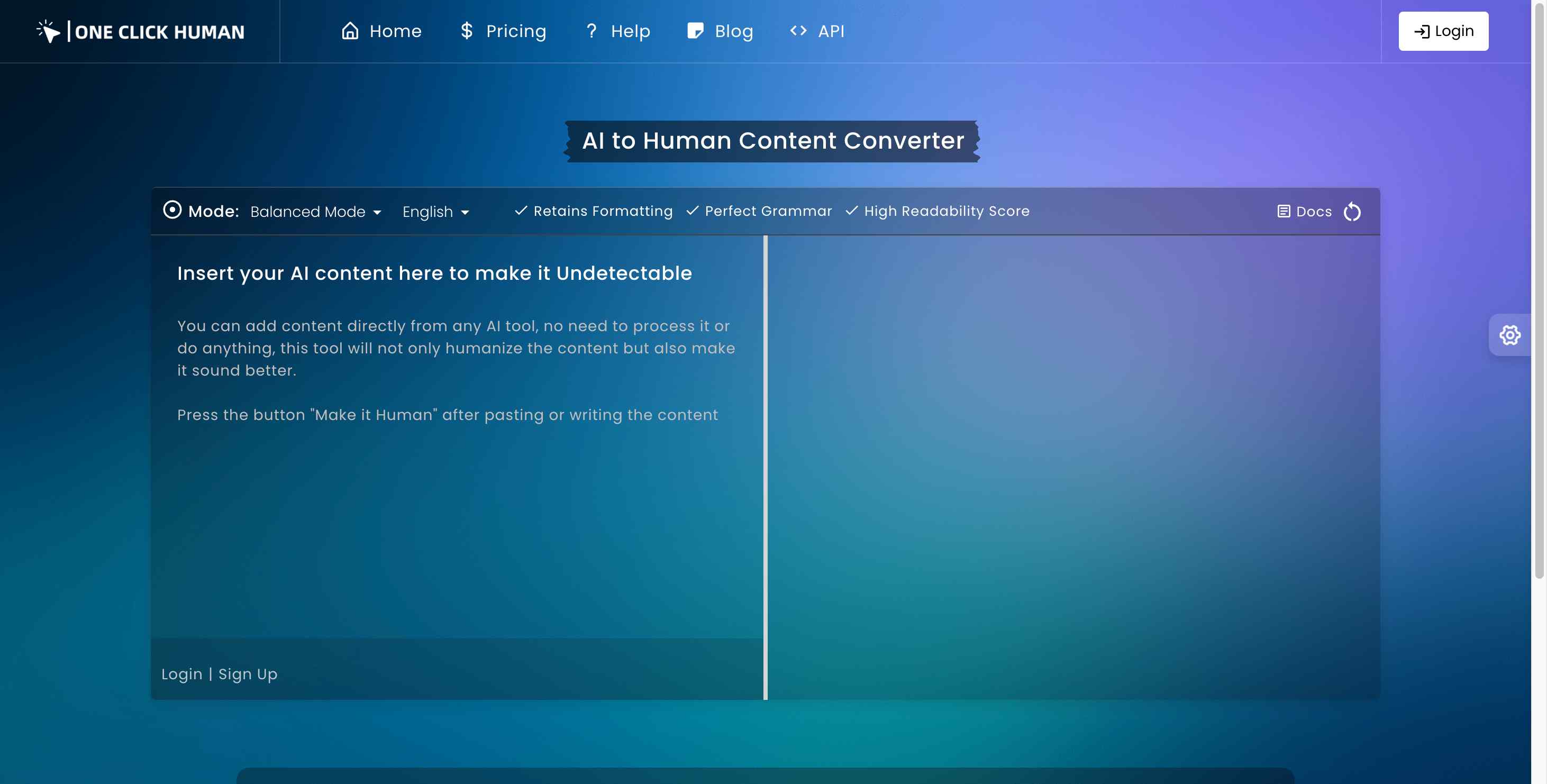Viewport: 1547px width, 784px height.
Task: Click the login arrow icon in the Login button
Action: click(x=1422, y=31)
